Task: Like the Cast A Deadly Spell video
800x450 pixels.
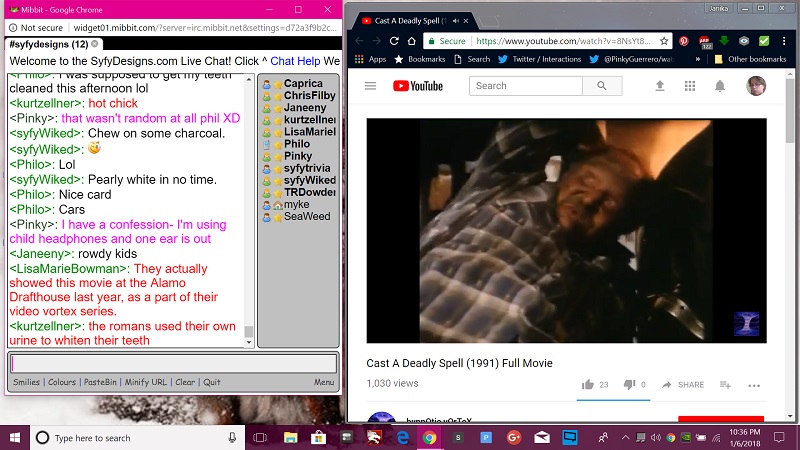Action: coord(588,385)
